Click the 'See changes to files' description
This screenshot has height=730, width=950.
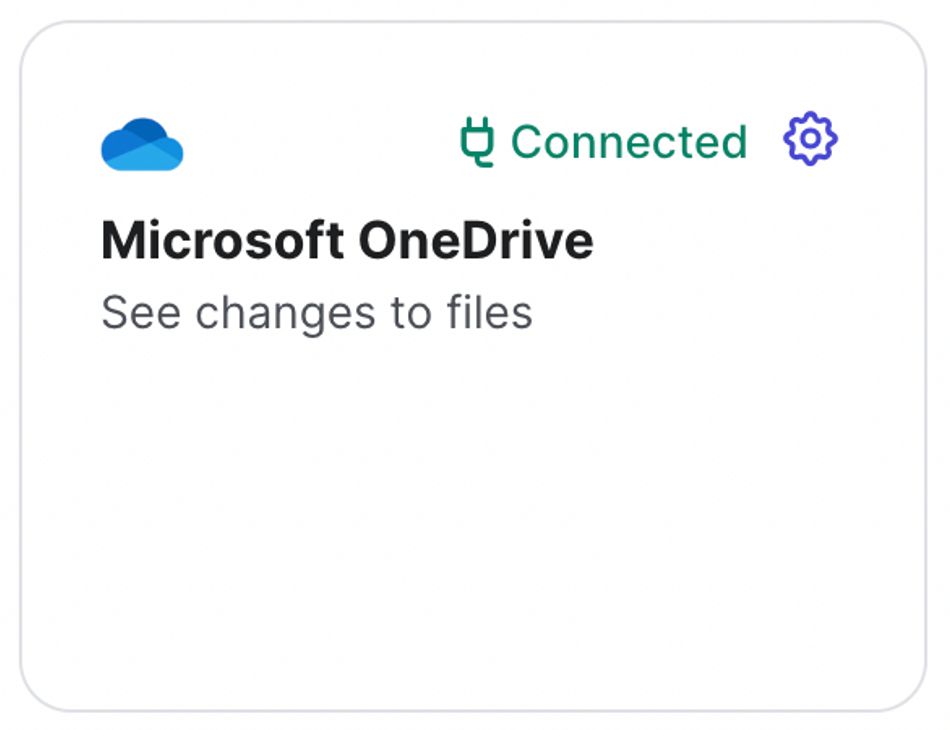[x=316, y=313]
